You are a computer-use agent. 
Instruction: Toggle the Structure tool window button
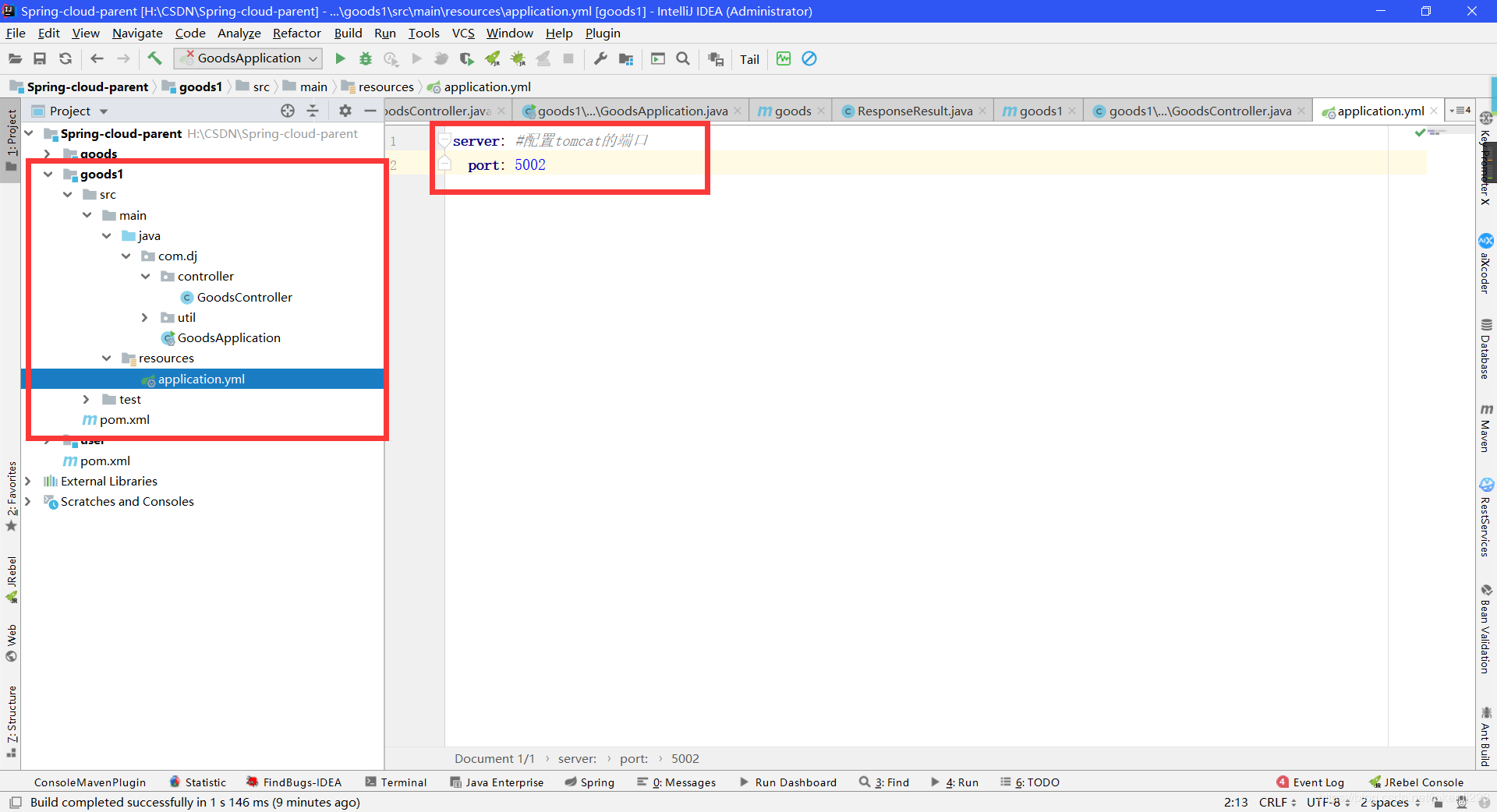coord(11,722)
